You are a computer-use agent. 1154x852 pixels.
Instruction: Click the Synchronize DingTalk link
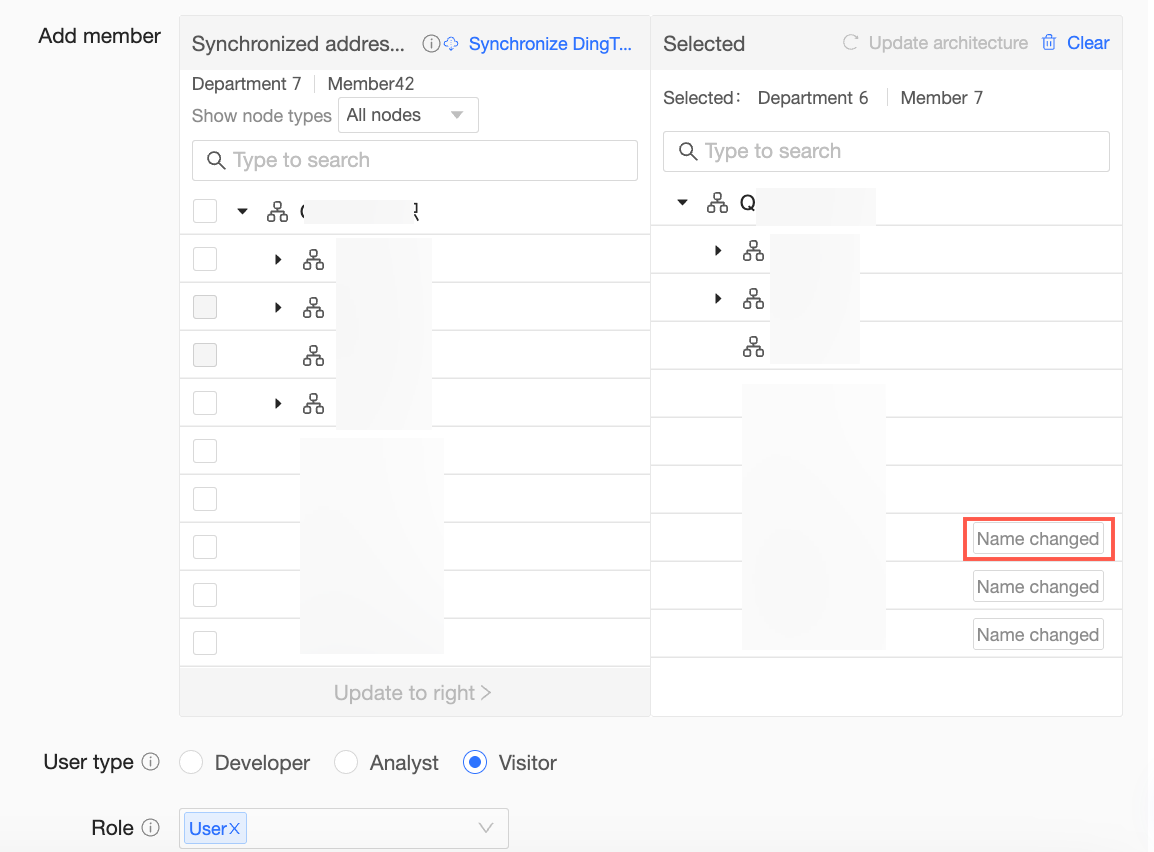point(550,44)
